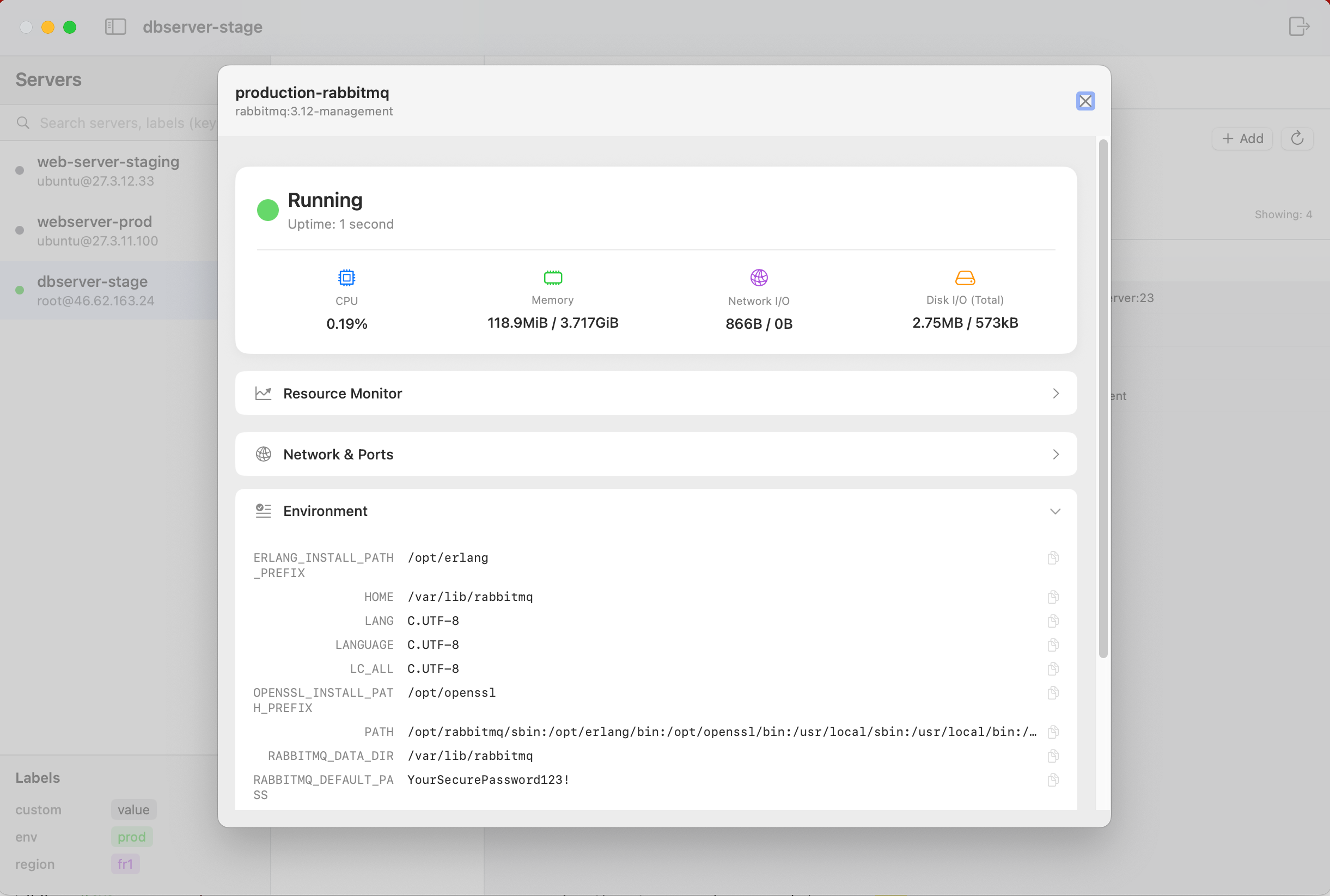Click the /opt/openssl value text

[452, 693]
